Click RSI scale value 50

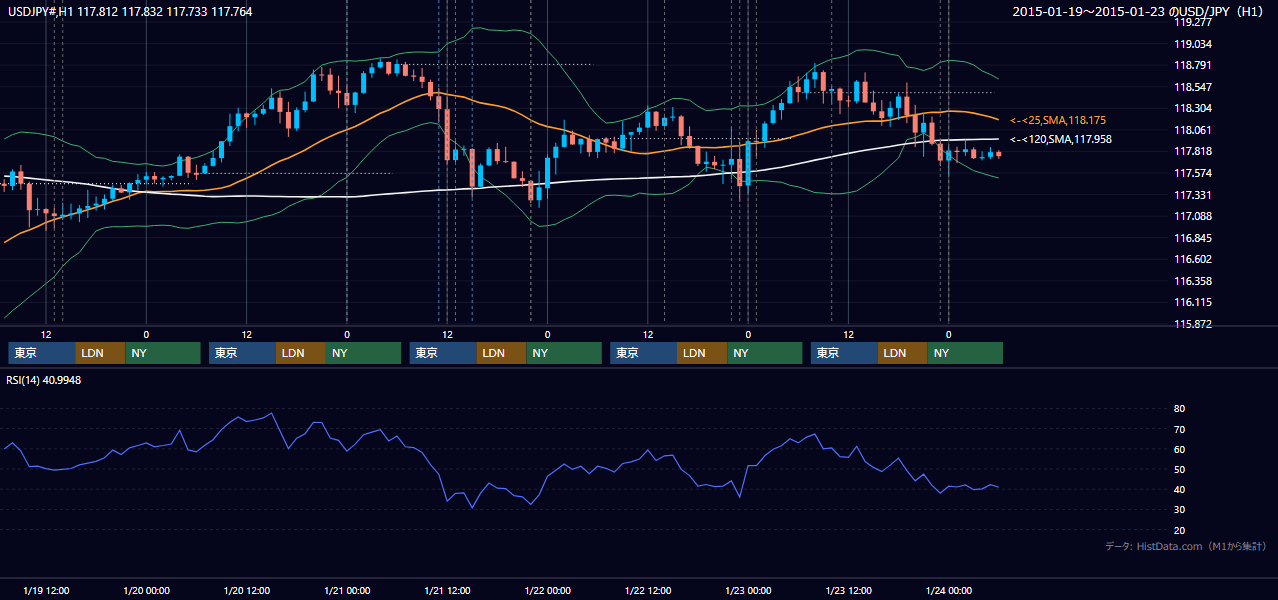pyautogui.click(x=1179, y=469)
